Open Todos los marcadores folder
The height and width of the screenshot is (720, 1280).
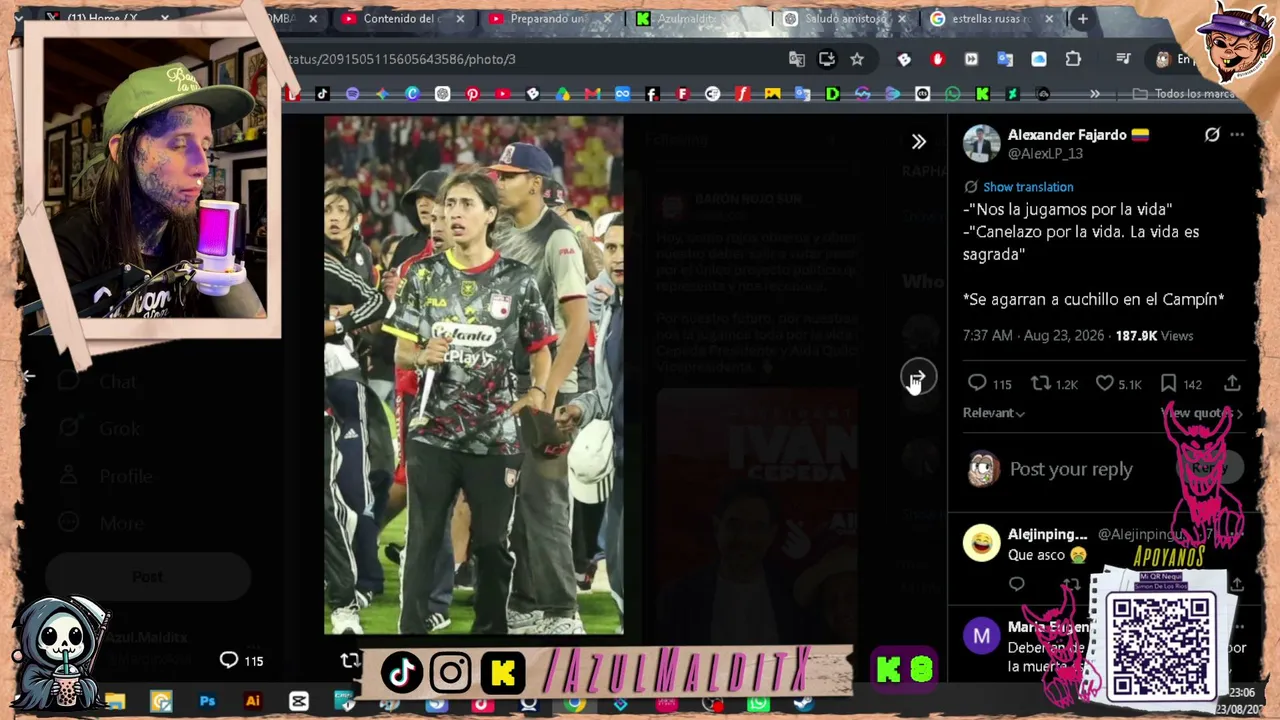pos(1185,94)
